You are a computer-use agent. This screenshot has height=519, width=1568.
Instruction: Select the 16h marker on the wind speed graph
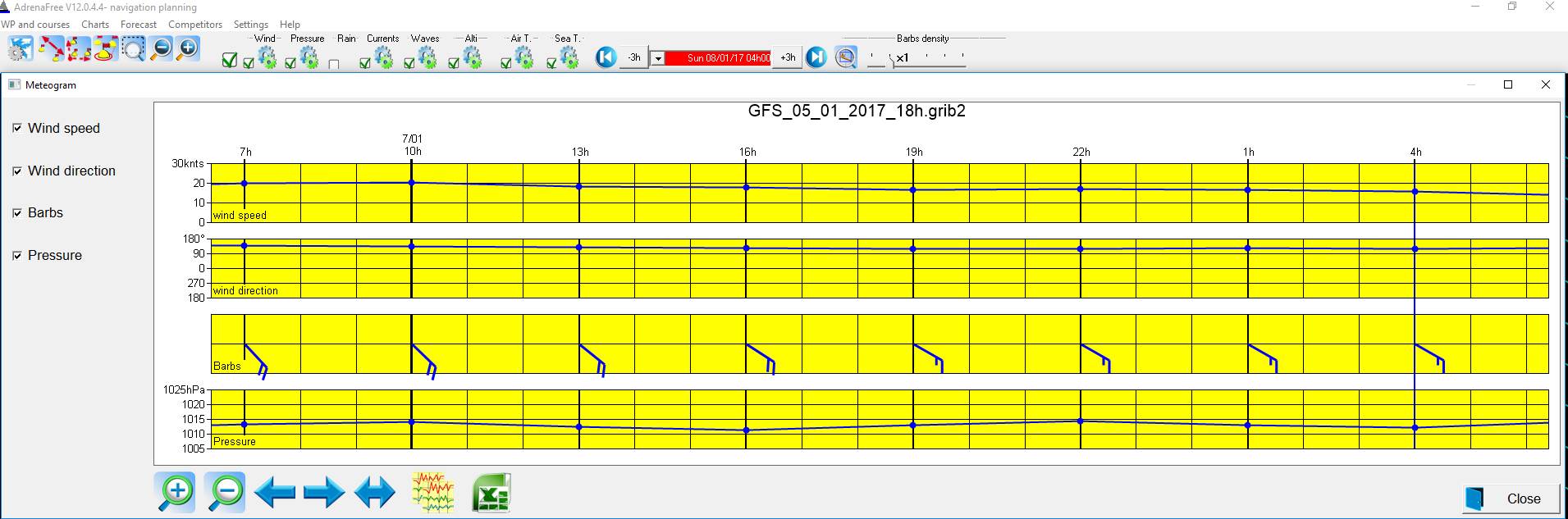pyautogui.click(x=746, y=188)
